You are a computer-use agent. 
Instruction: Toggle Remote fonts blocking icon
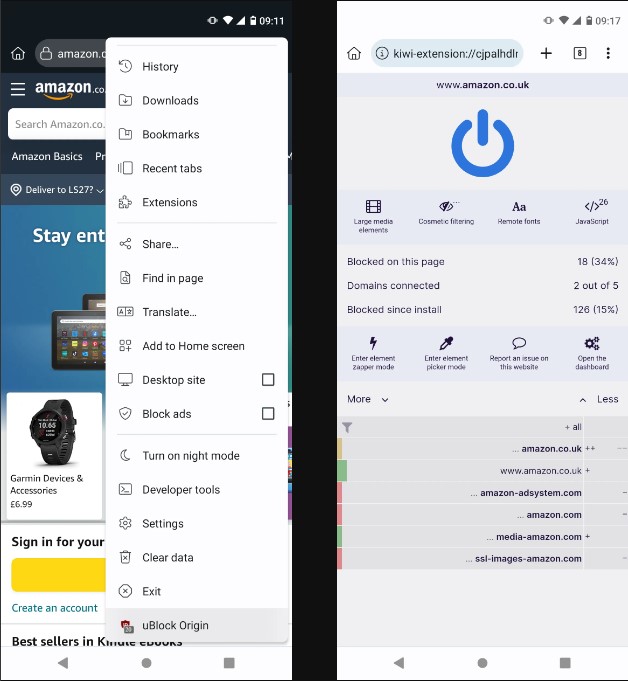tap(519, 207)
